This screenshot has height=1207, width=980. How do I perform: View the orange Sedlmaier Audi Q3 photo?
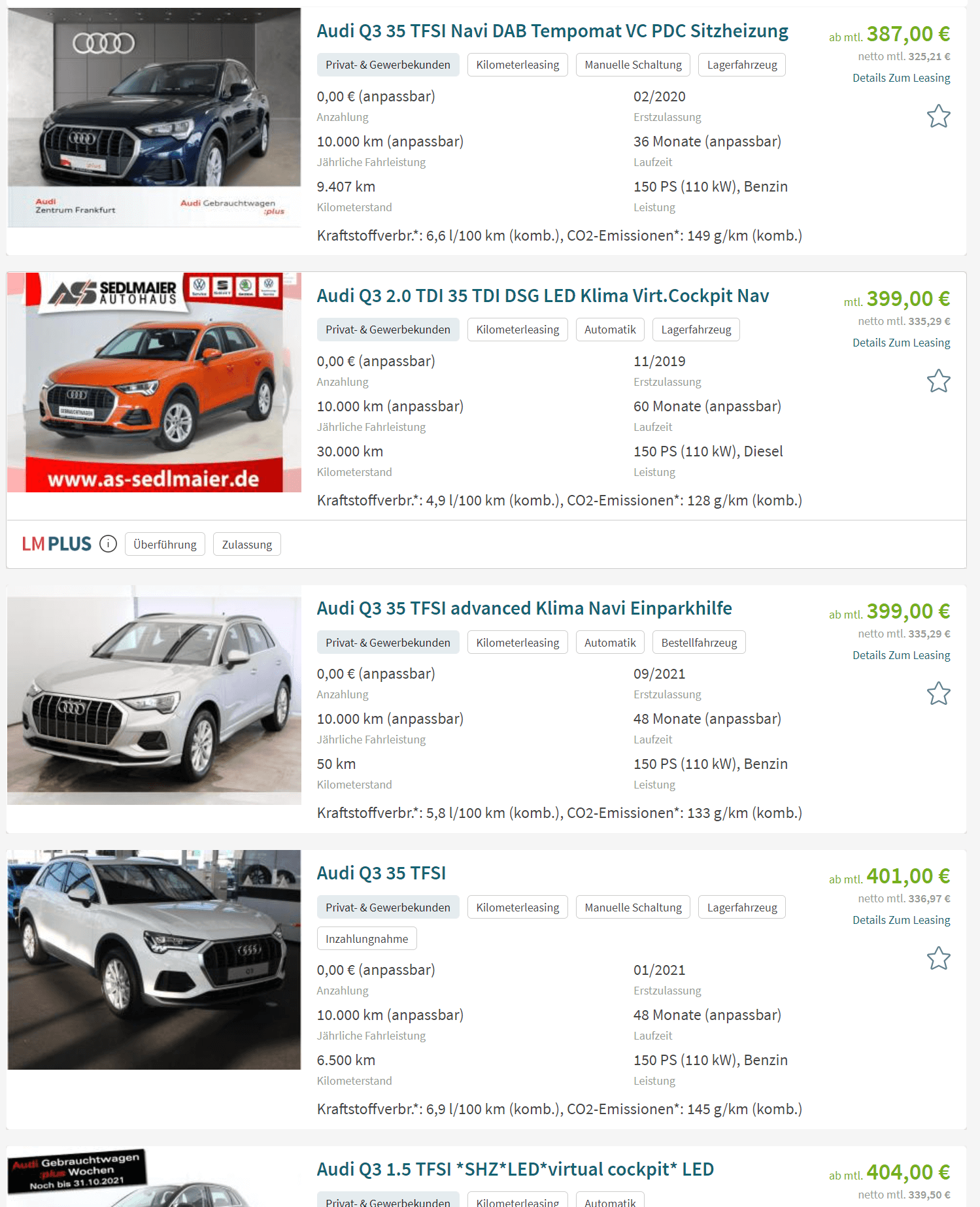pyautogui.click(x=154, y=382)
